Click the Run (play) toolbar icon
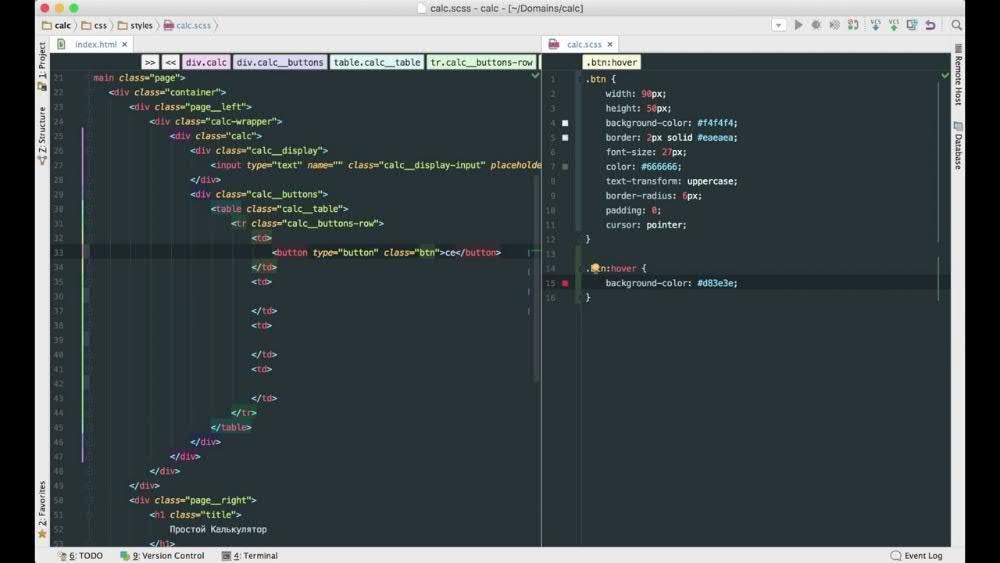The image size is (1000, 563). point(798,25)
